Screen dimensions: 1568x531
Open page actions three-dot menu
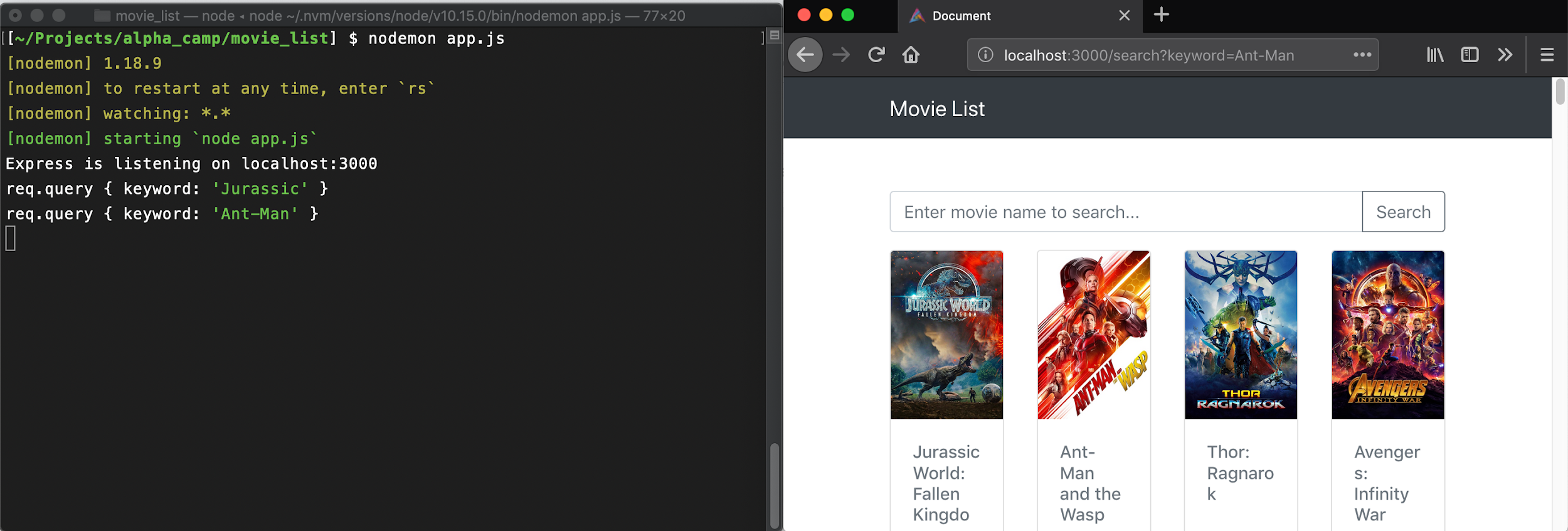(1362, 55)
